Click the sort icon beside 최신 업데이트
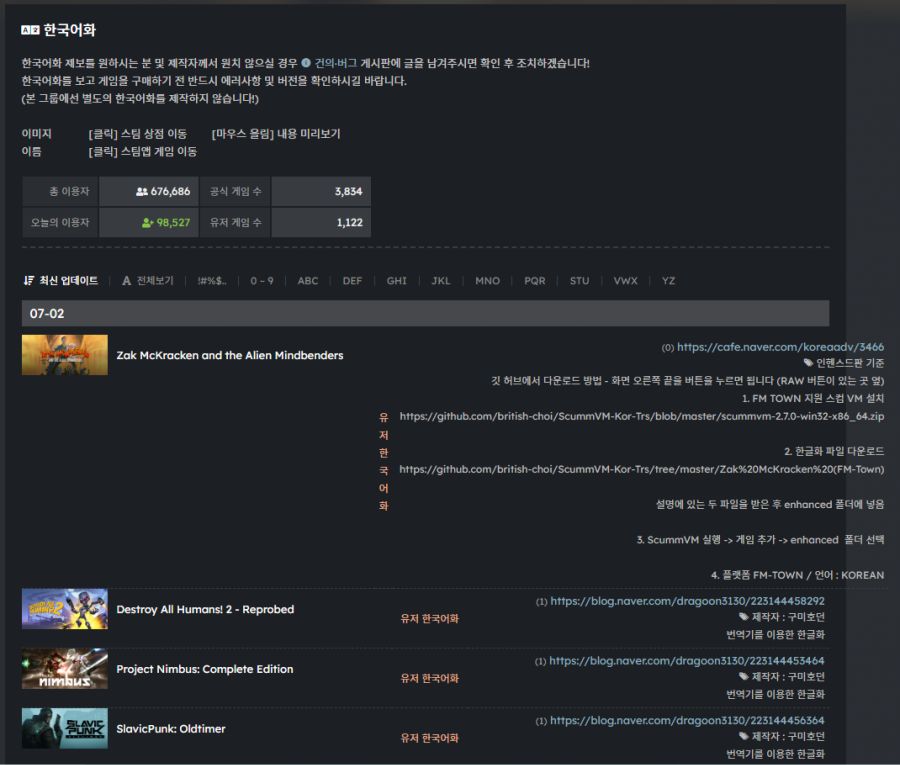This screenshot has height=765, width=900. (29, 280)
